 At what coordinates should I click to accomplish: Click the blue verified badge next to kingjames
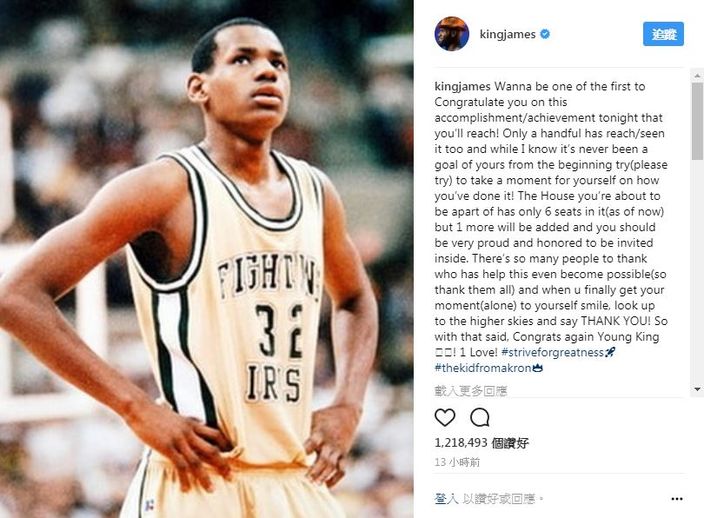coord(545,34)
